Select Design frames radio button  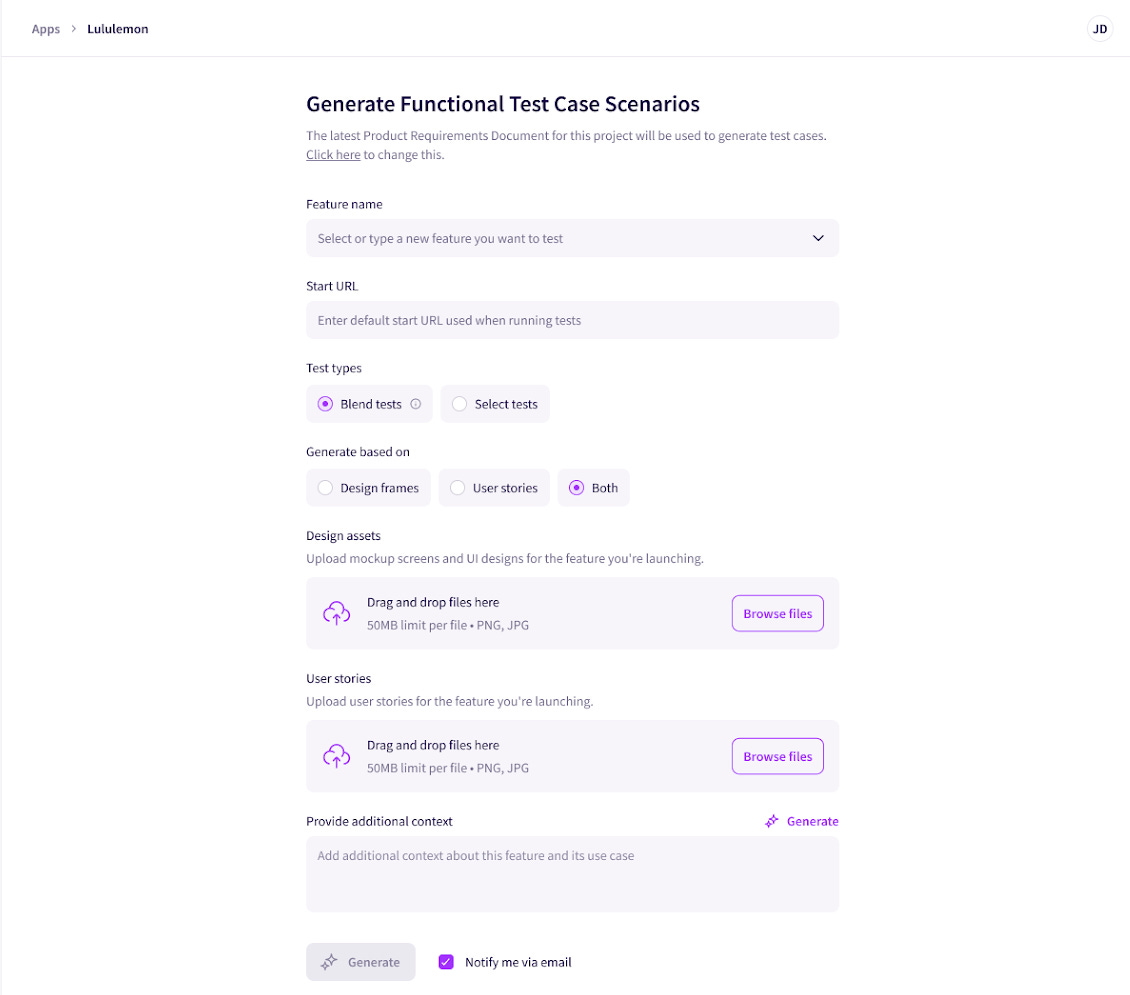coord(325,488)
